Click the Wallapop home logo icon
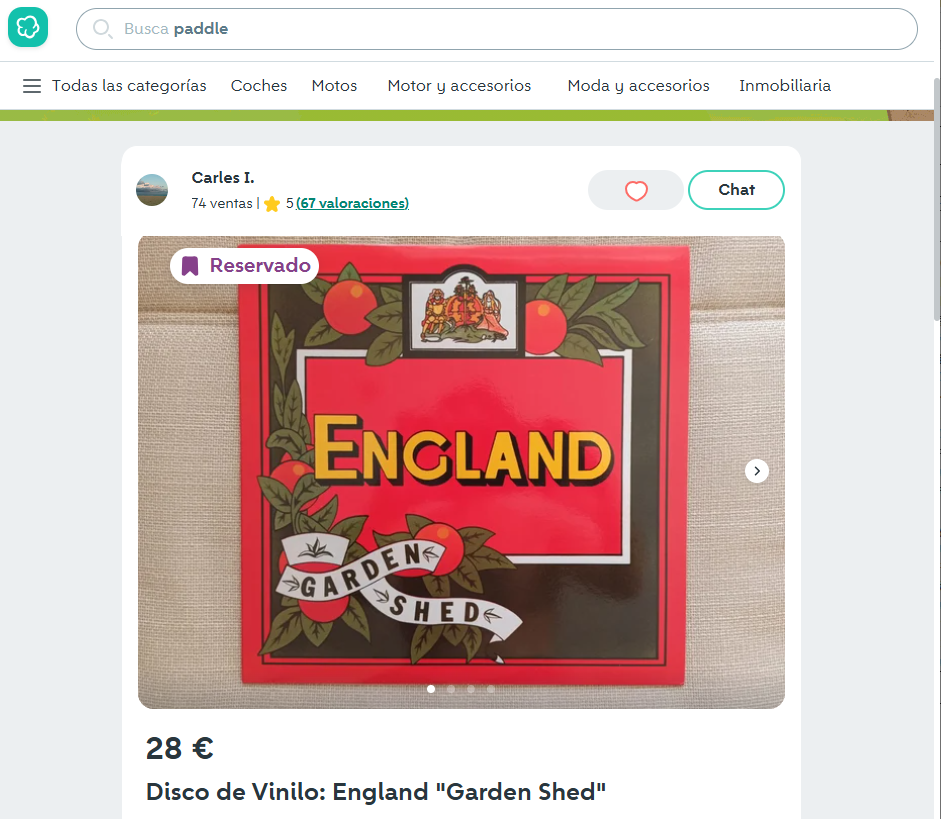Viewport: 941px width, 819px height. [x=28, y=28]
